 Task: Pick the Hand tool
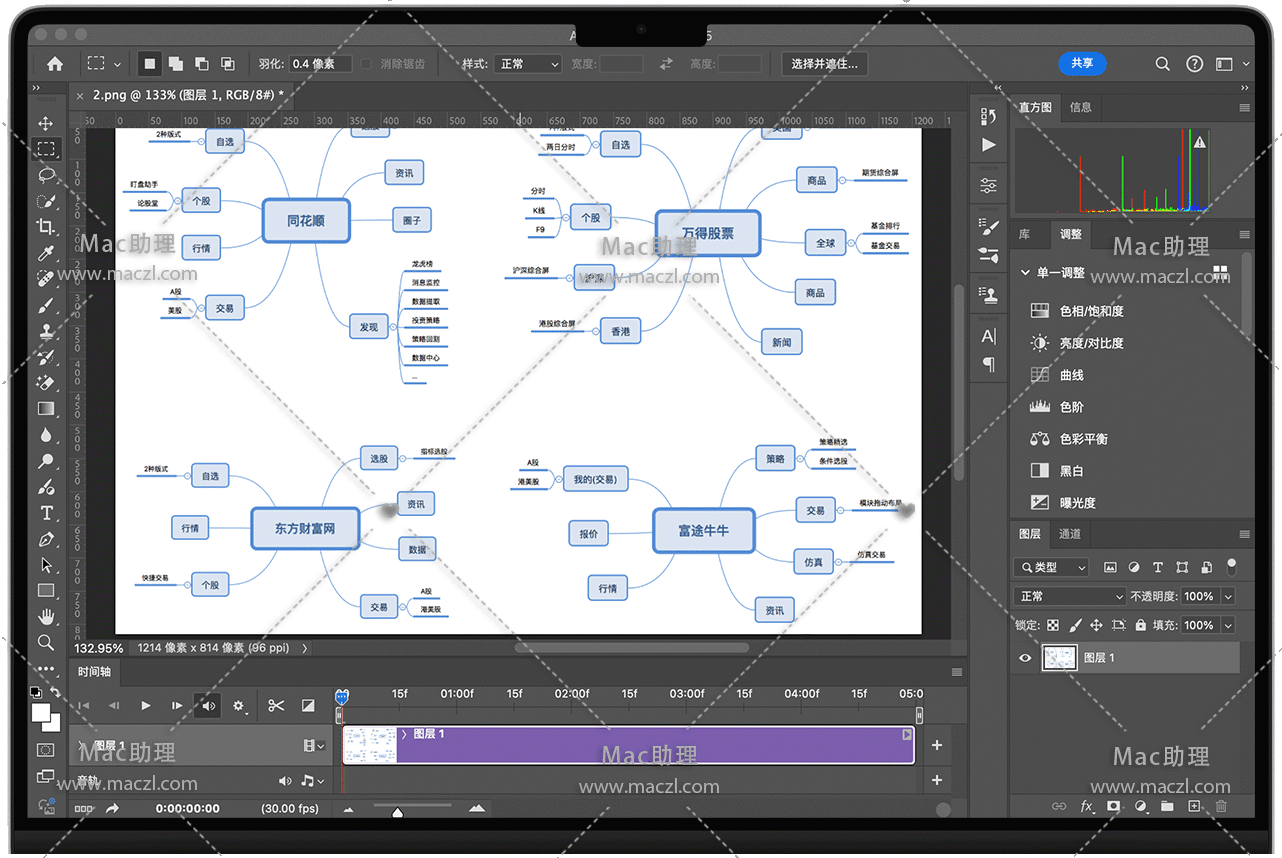tap(46, 616)
